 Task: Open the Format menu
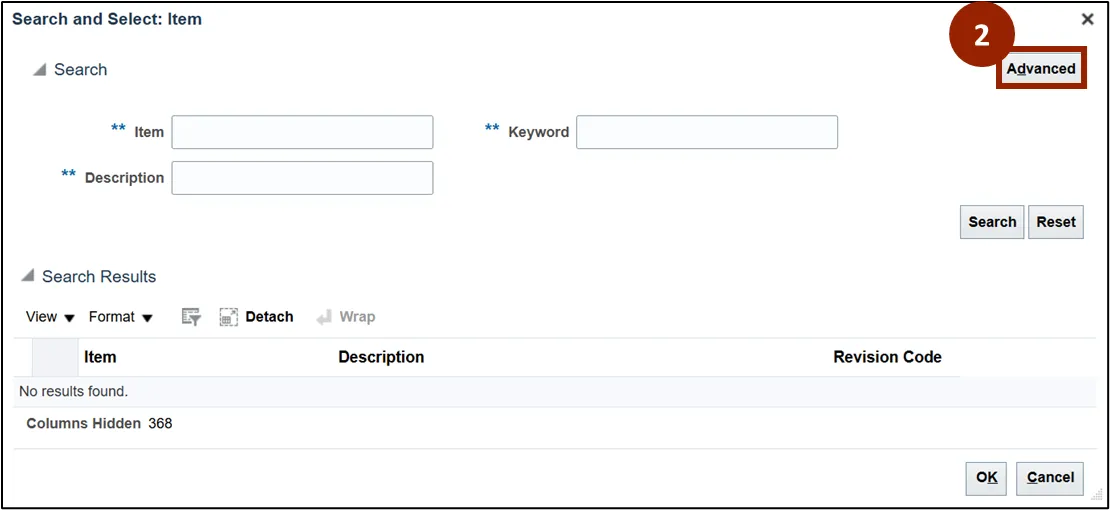(120, 317)
